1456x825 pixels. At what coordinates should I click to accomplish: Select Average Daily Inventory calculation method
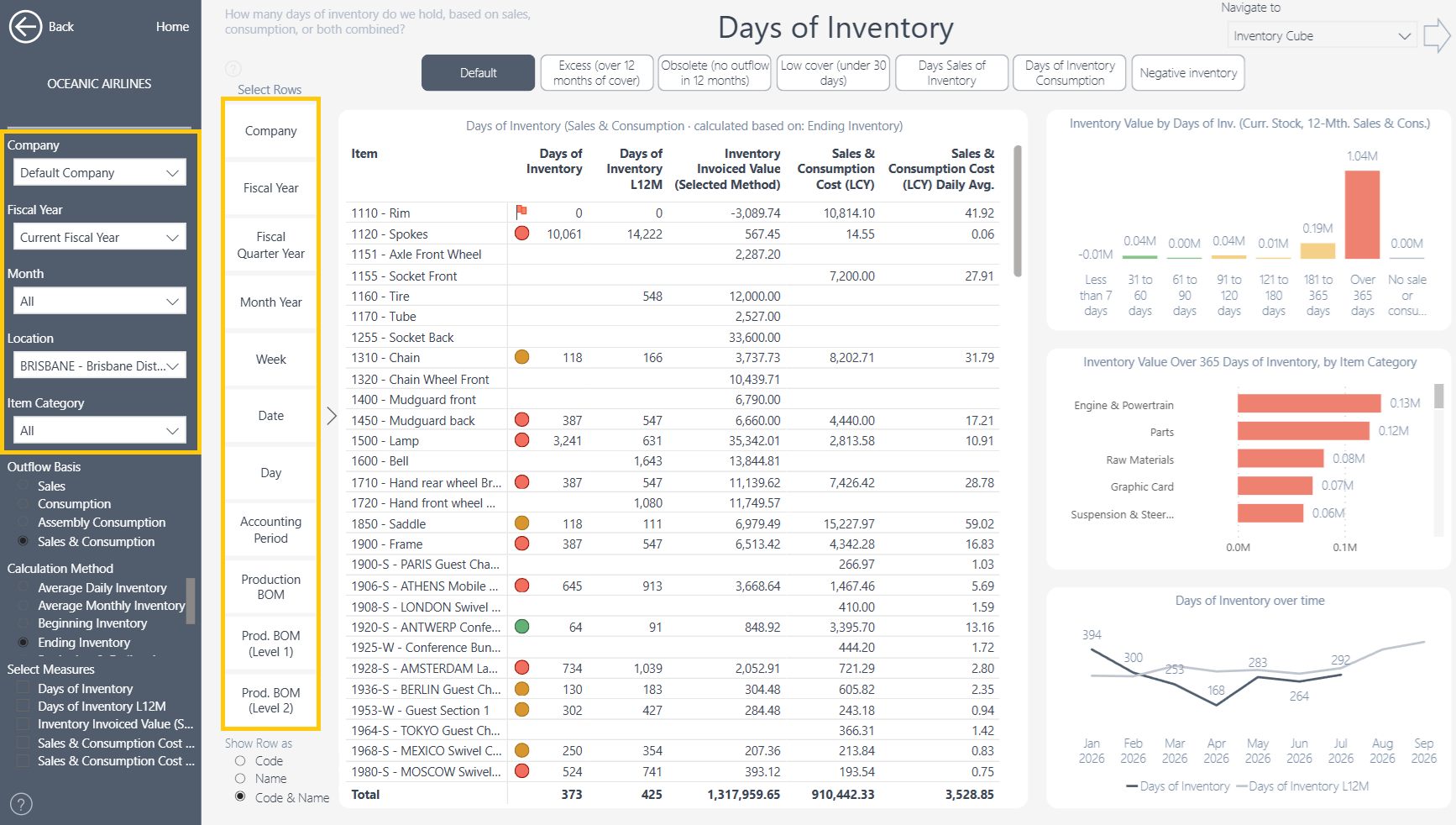click(24, 588)
